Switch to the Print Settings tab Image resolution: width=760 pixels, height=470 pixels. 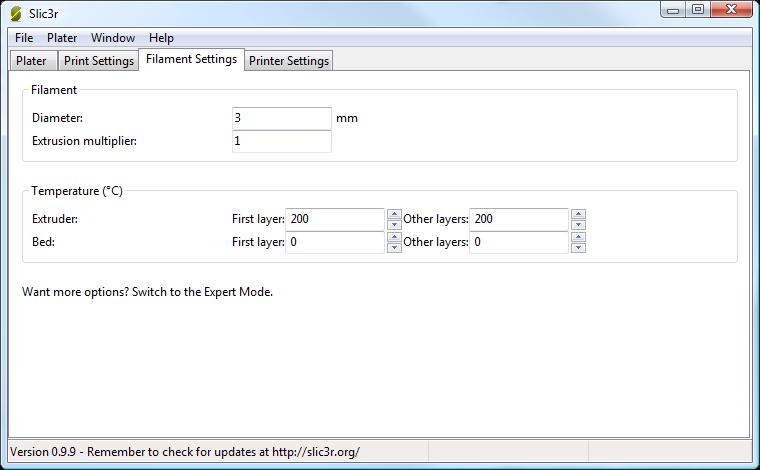tap(99, 61)
